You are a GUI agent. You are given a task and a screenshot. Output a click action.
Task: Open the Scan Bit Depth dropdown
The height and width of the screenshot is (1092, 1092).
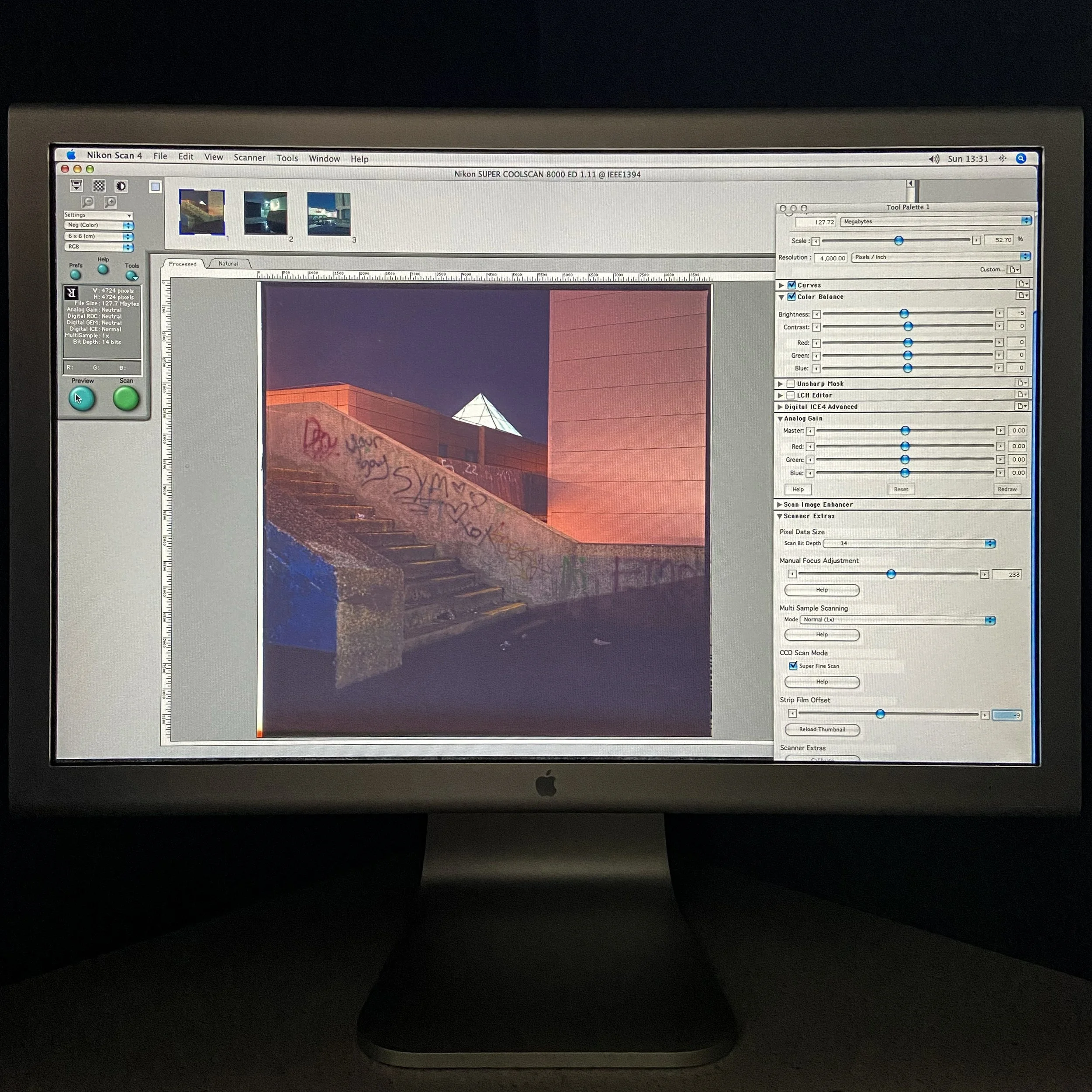909,543
